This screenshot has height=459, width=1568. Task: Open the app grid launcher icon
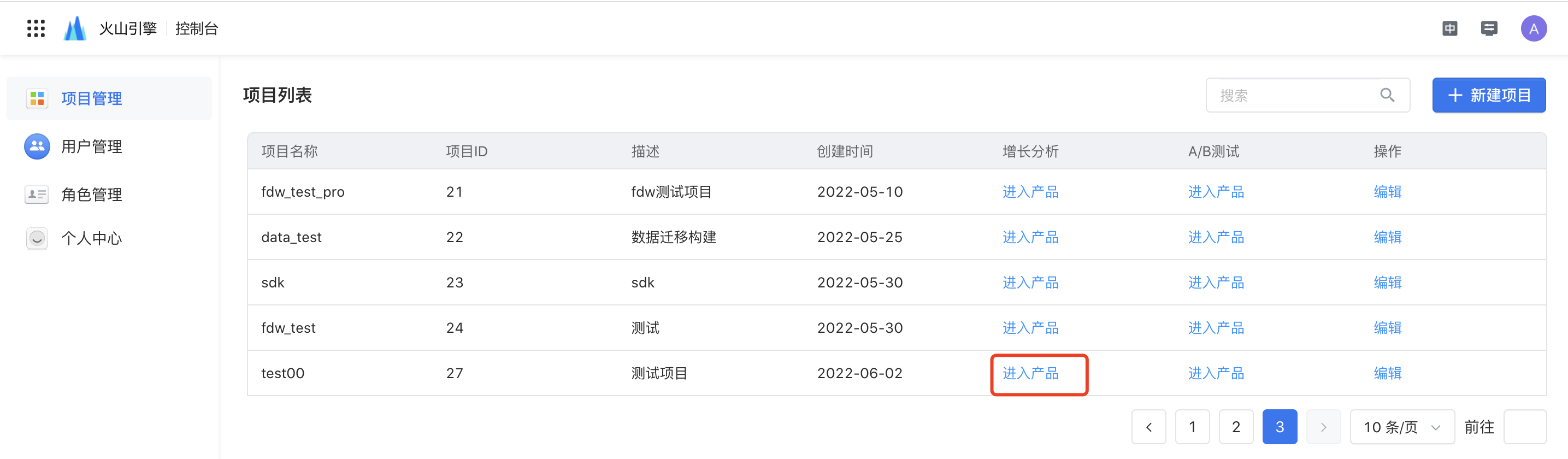(x=36, y=28)
